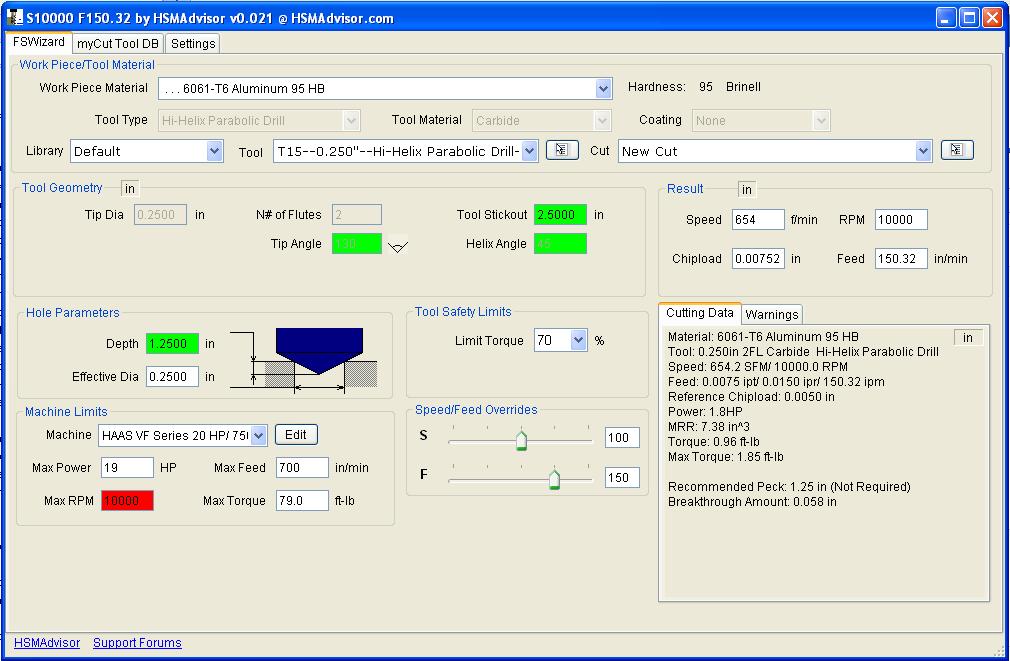Click the Feed override slider handle
The height and width of the screenshot is (661, 1010).
(x=554, y=480)
